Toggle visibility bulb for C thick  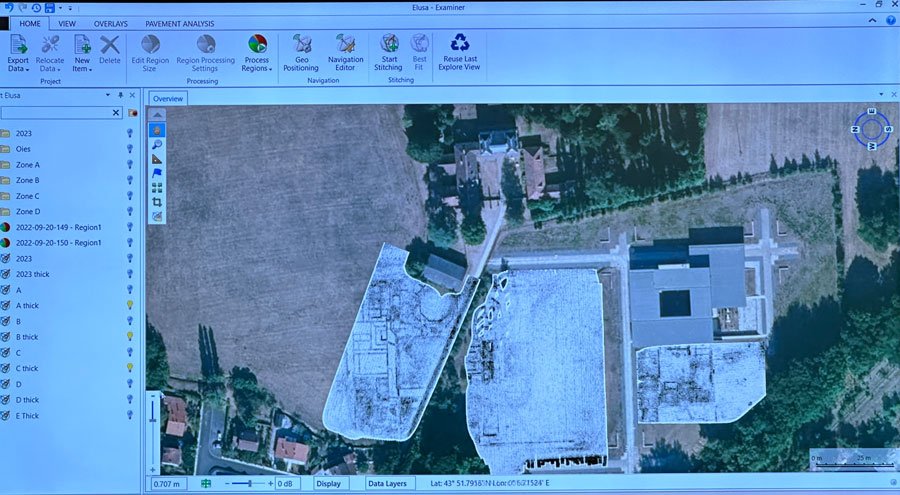130,368
